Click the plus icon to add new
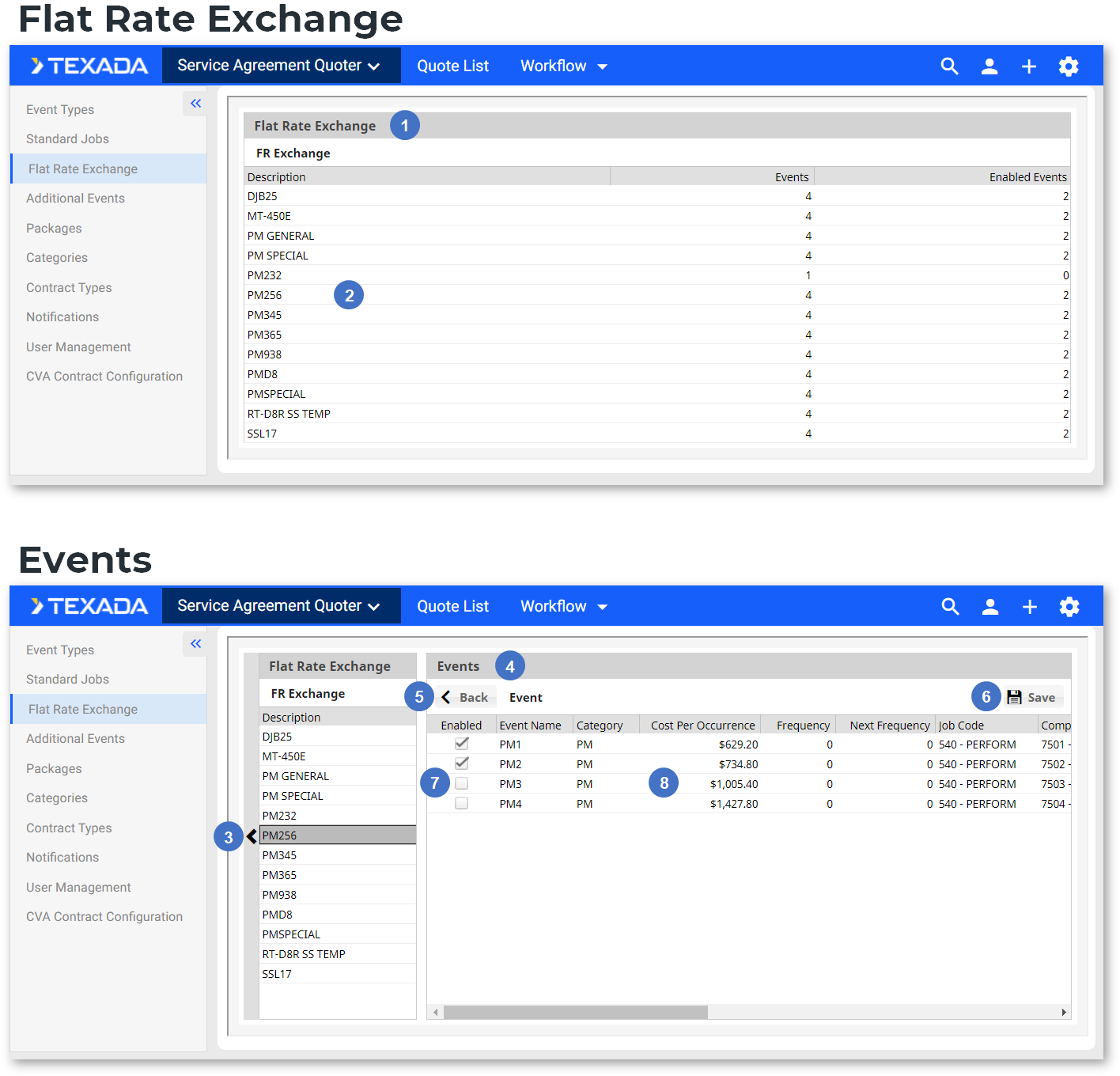Viewport: 1120px width, 1076px height. (1028, 66)
